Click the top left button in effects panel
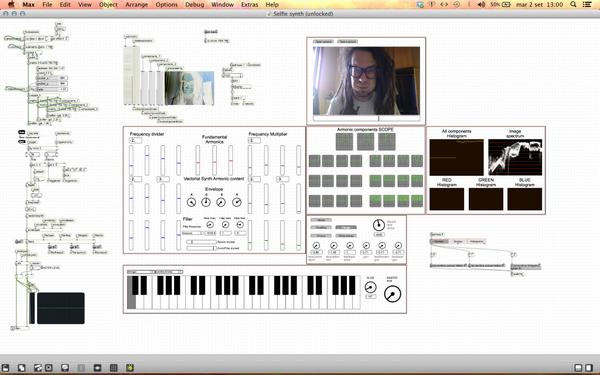 [321, 220]
